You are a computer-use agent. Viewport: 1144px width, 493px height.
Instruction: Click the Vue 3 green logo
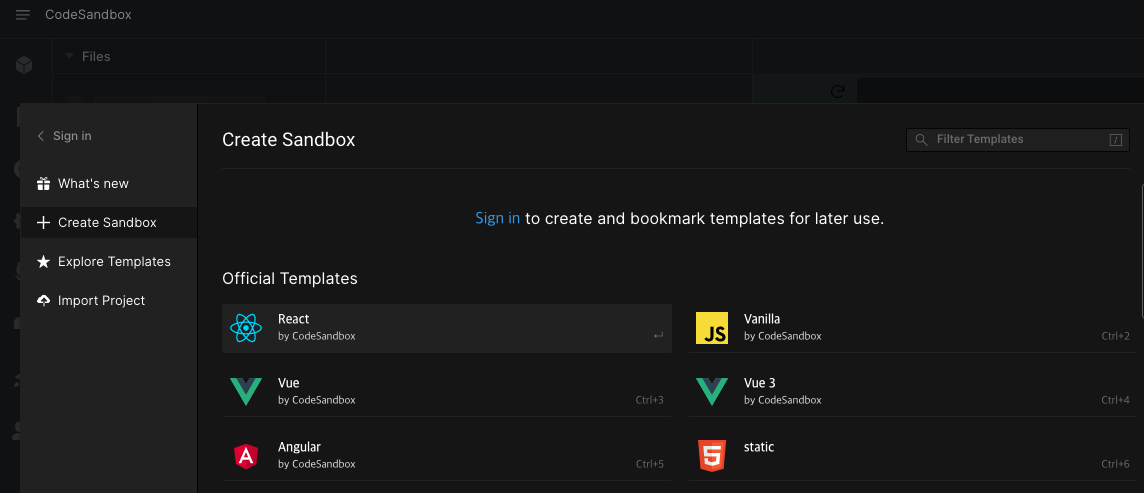(712, 392)
